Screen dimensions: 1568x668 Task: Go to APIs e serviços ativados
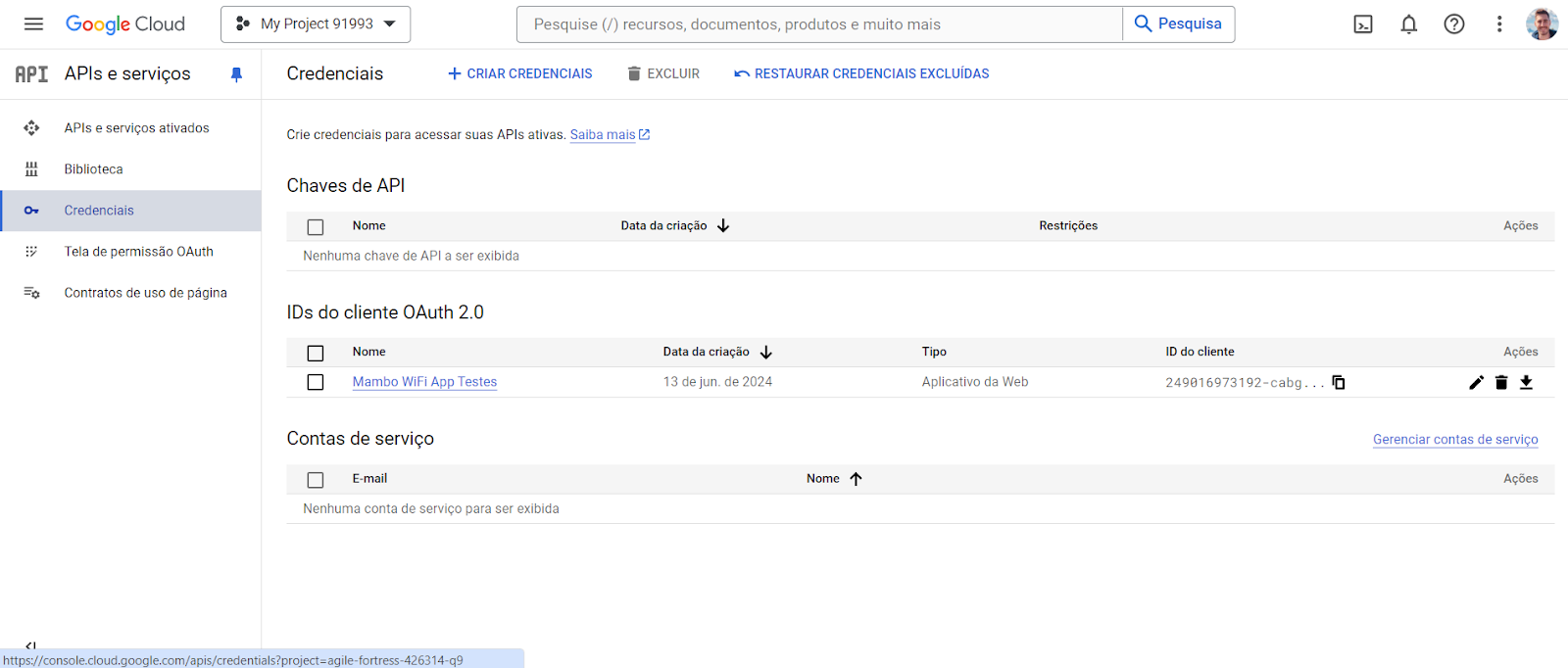point(136,128)
